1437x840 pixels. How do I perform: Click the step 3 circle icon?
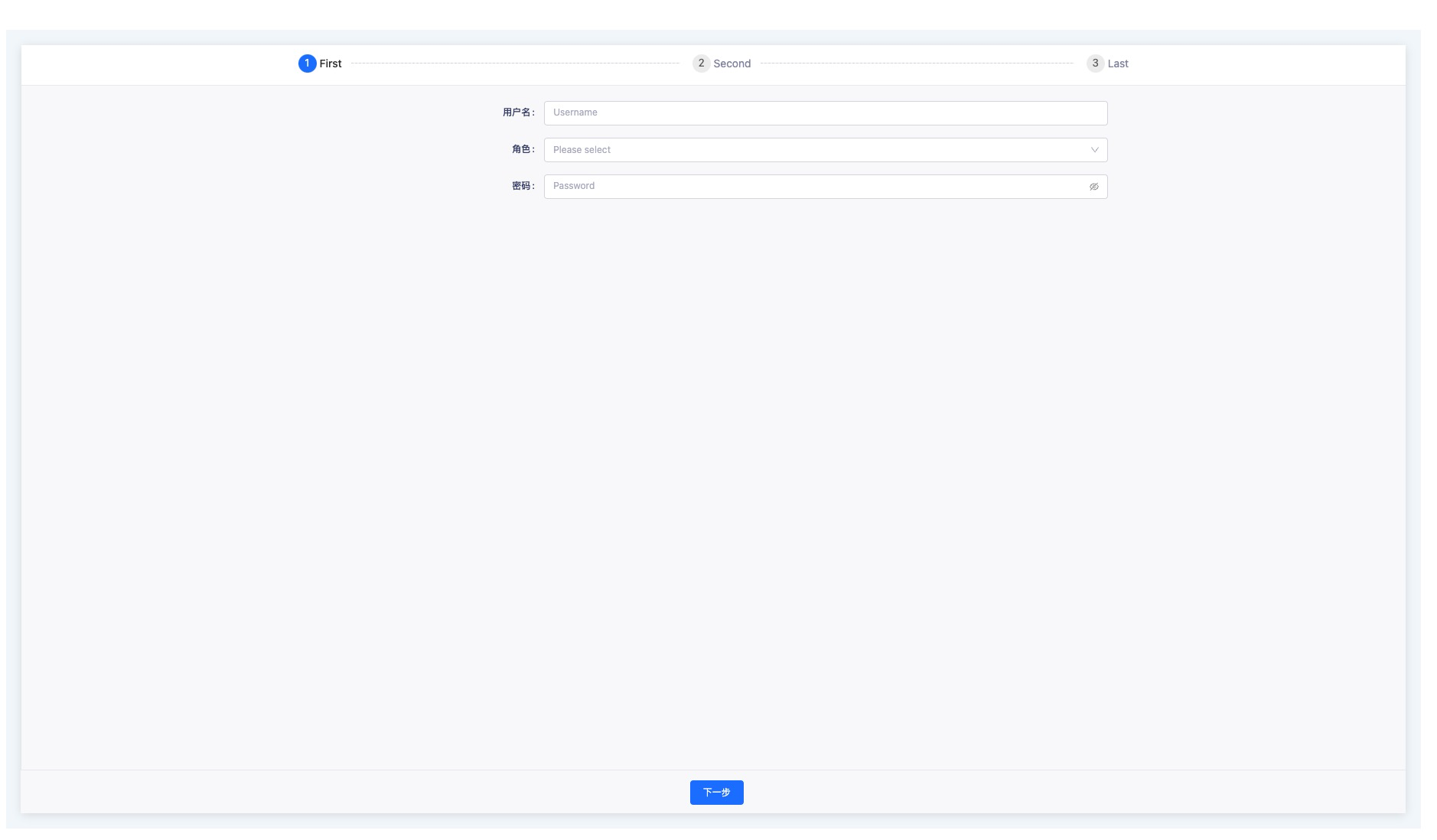[x=1095, y=63]
